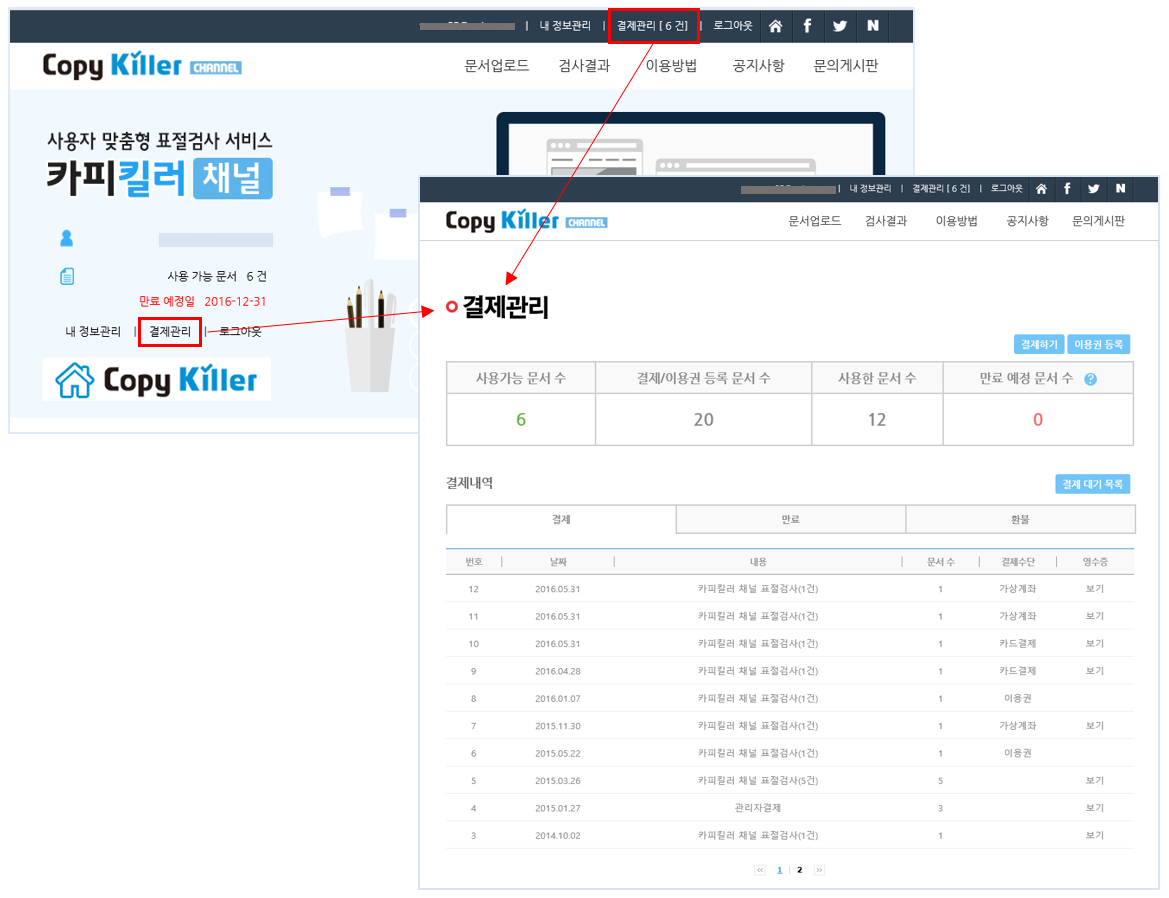Click 카피킬러 채널 표절검사(5건) entry

click(757, 780)
